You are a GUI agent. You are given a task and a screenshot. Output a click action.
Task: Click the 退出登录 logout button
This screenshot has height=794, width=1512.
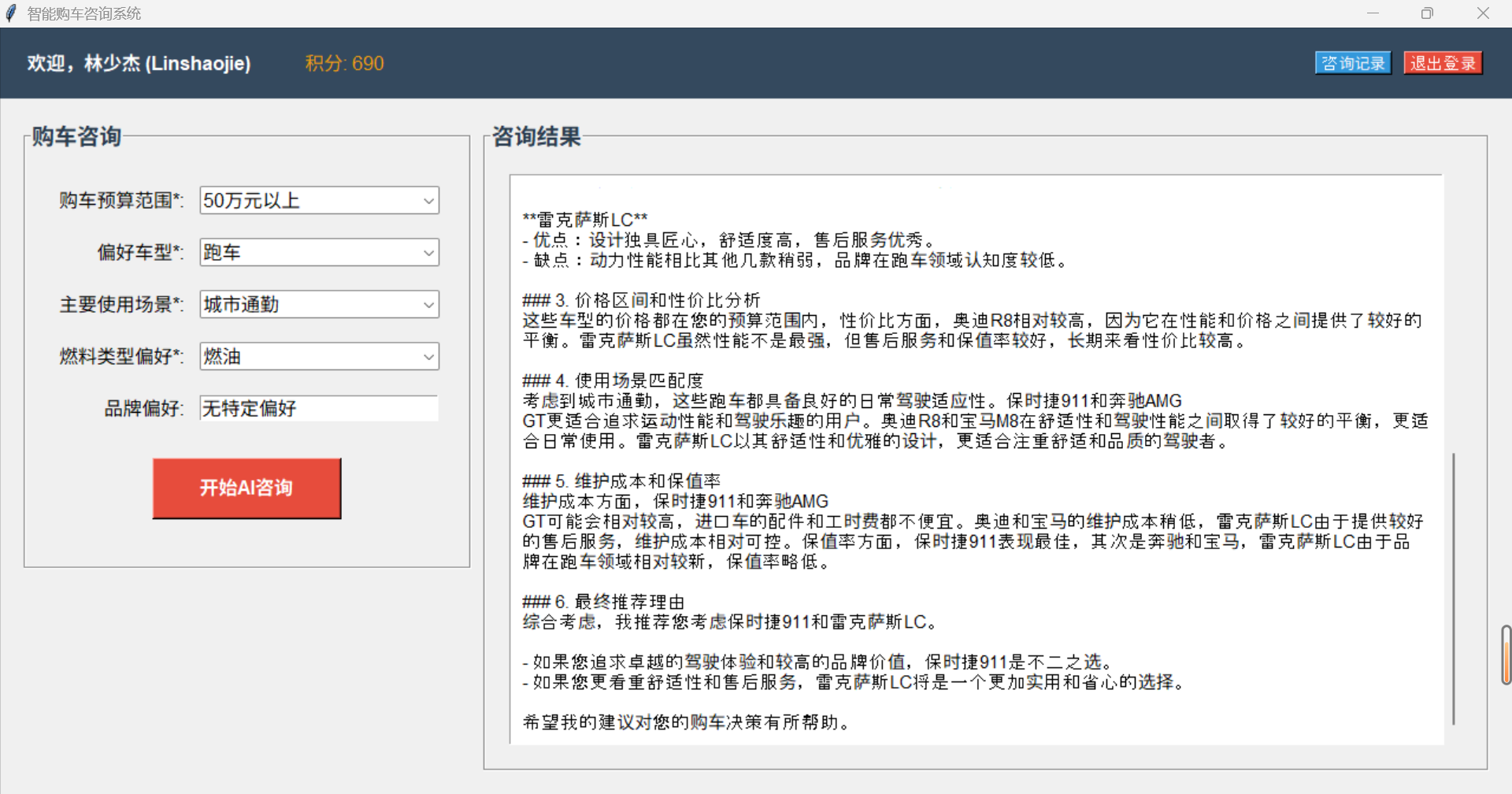1443,63
